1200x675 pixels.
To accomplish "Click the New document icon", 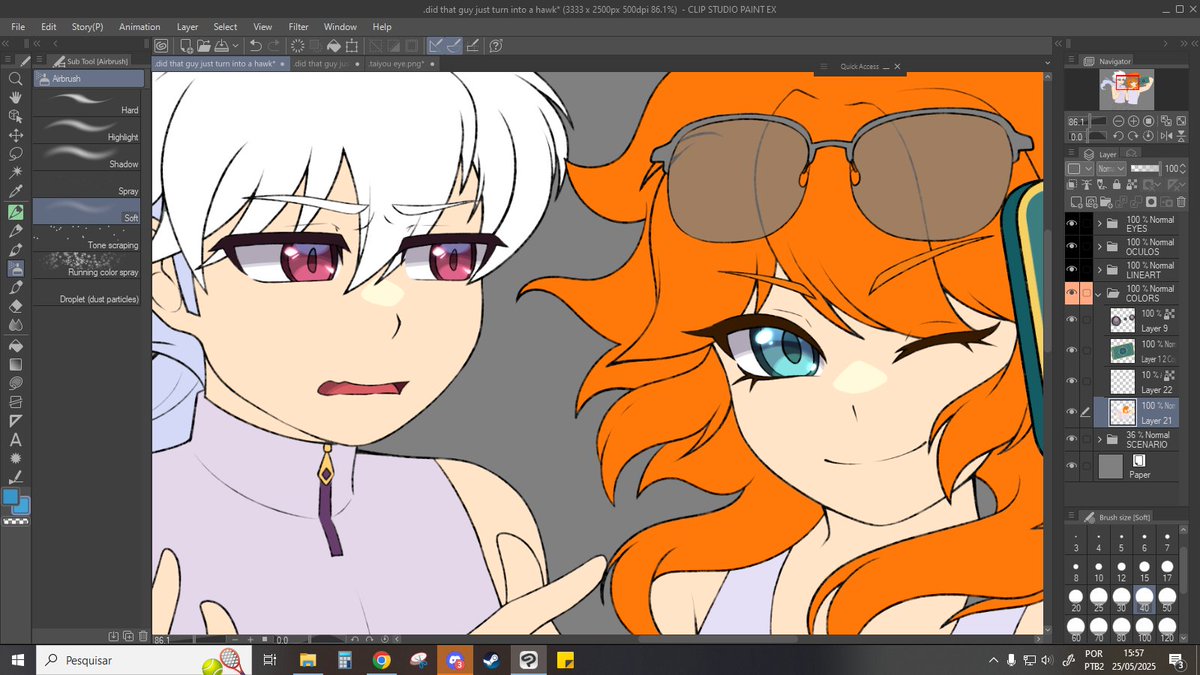I will 187,45.
